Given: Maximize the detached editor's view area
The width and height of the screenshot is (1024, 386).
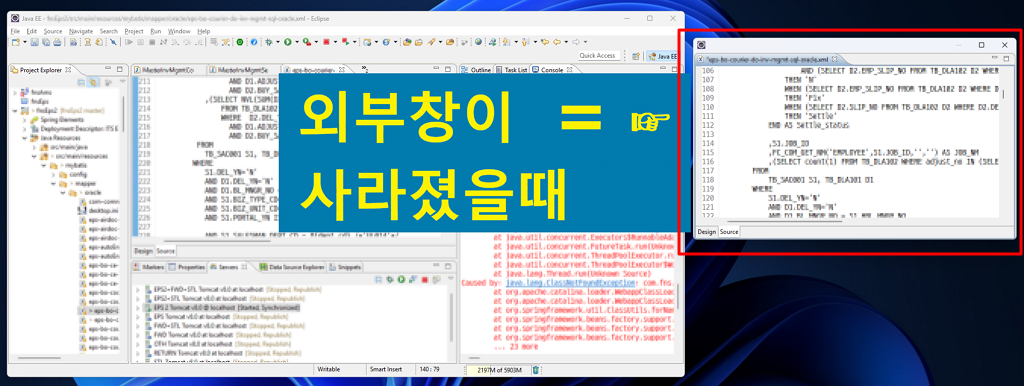Looking at the screenshot, I should 1005,58.
